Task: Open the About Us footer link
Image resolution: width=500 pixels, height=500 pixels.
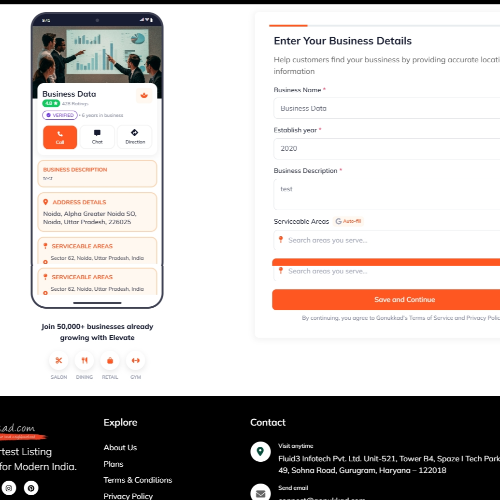Action: coord(120,448)
